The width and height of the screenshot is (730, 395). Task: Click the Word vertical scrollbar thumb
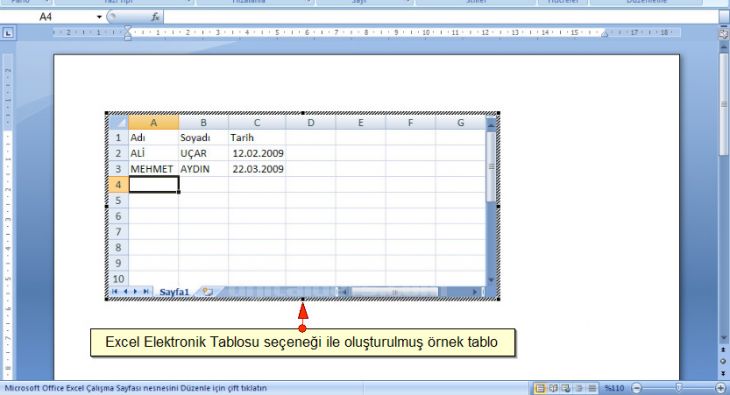723,103
